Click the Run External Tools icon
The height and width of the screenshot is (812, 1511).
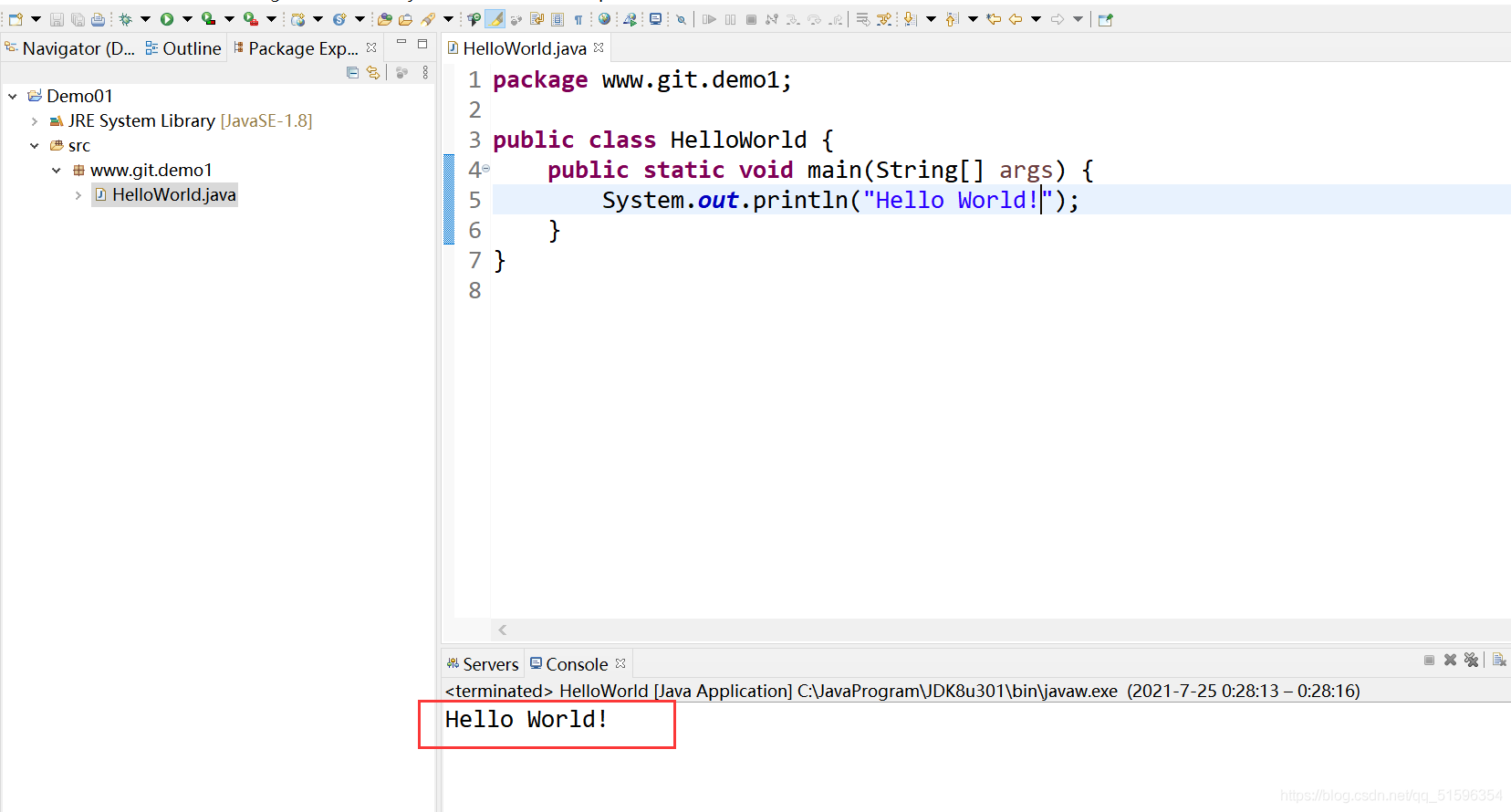pyautogui.click(x=251, y=19)
